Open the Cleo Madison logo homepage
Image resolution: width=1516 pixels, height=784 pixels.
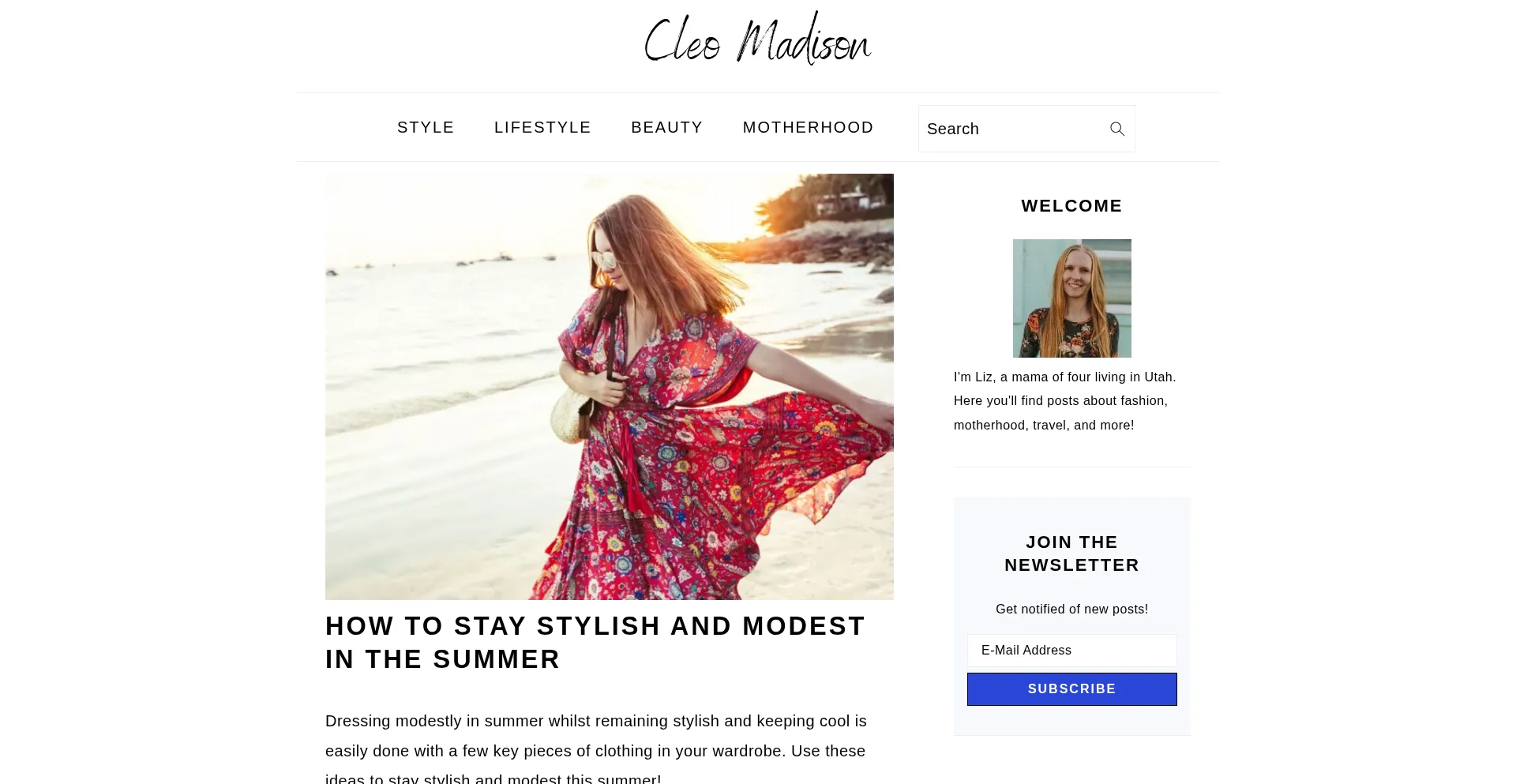coord(758,39)
